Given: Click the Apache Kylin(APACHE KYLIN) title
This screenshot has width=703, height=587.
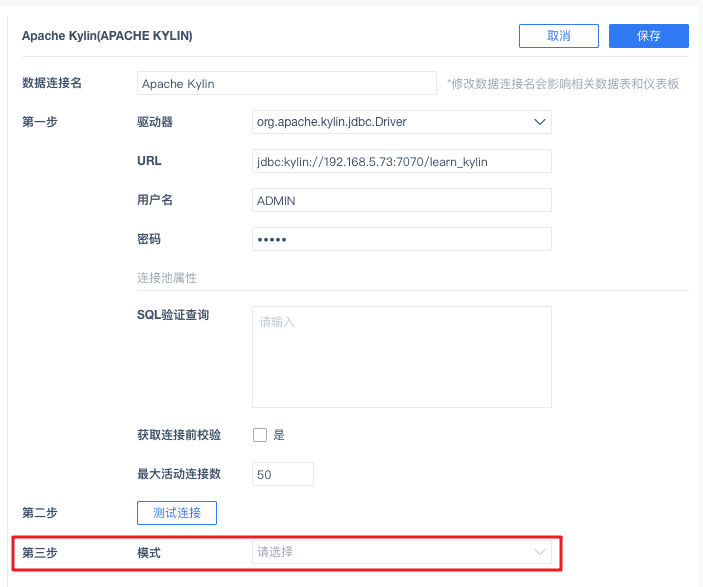Looking at the screenshot, I should pyautogui.click(x=107, y=36).
